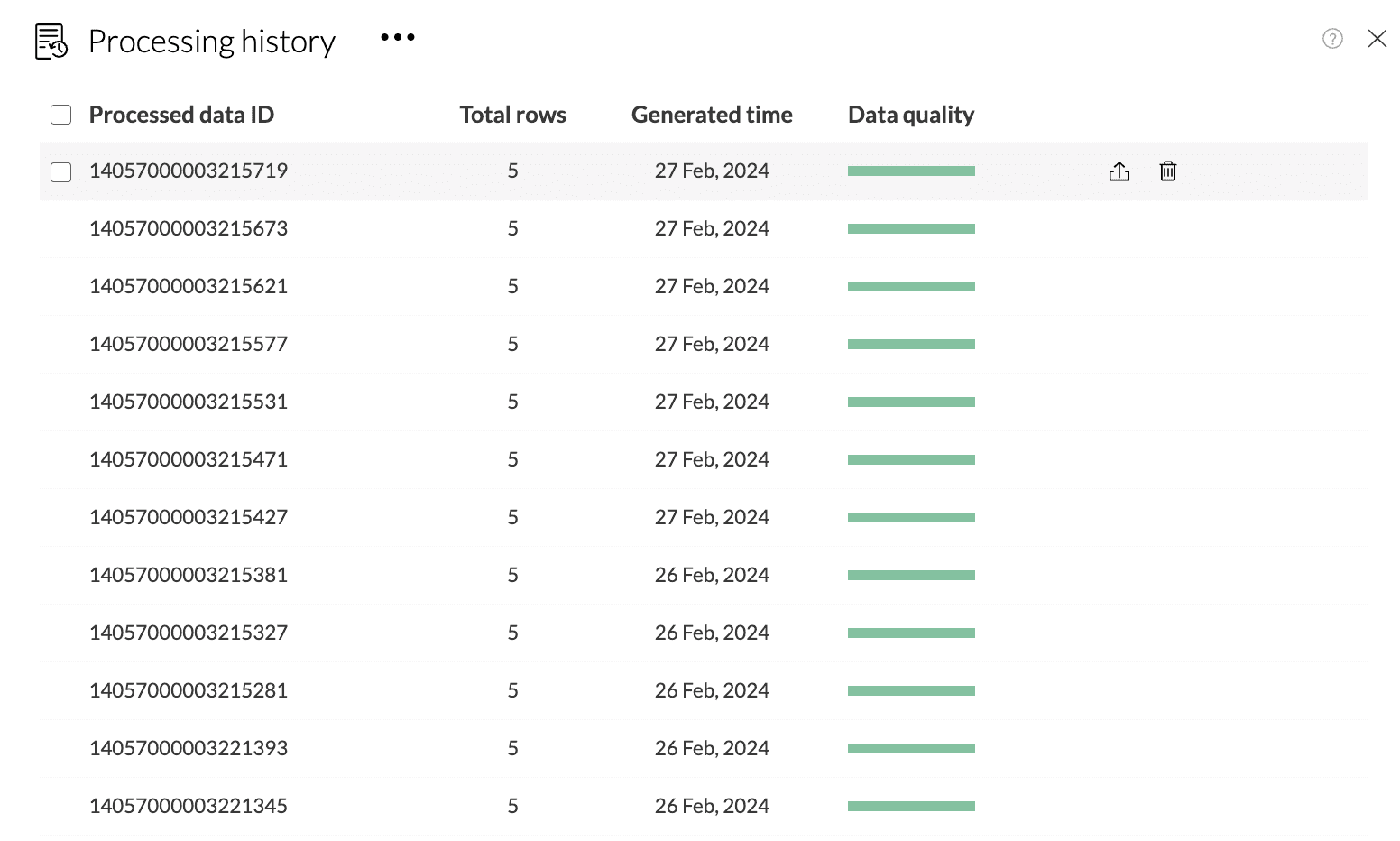This screenshot has height=841, width=1400.
Task: Click the Processing history icon
Action: pos(51,42)
